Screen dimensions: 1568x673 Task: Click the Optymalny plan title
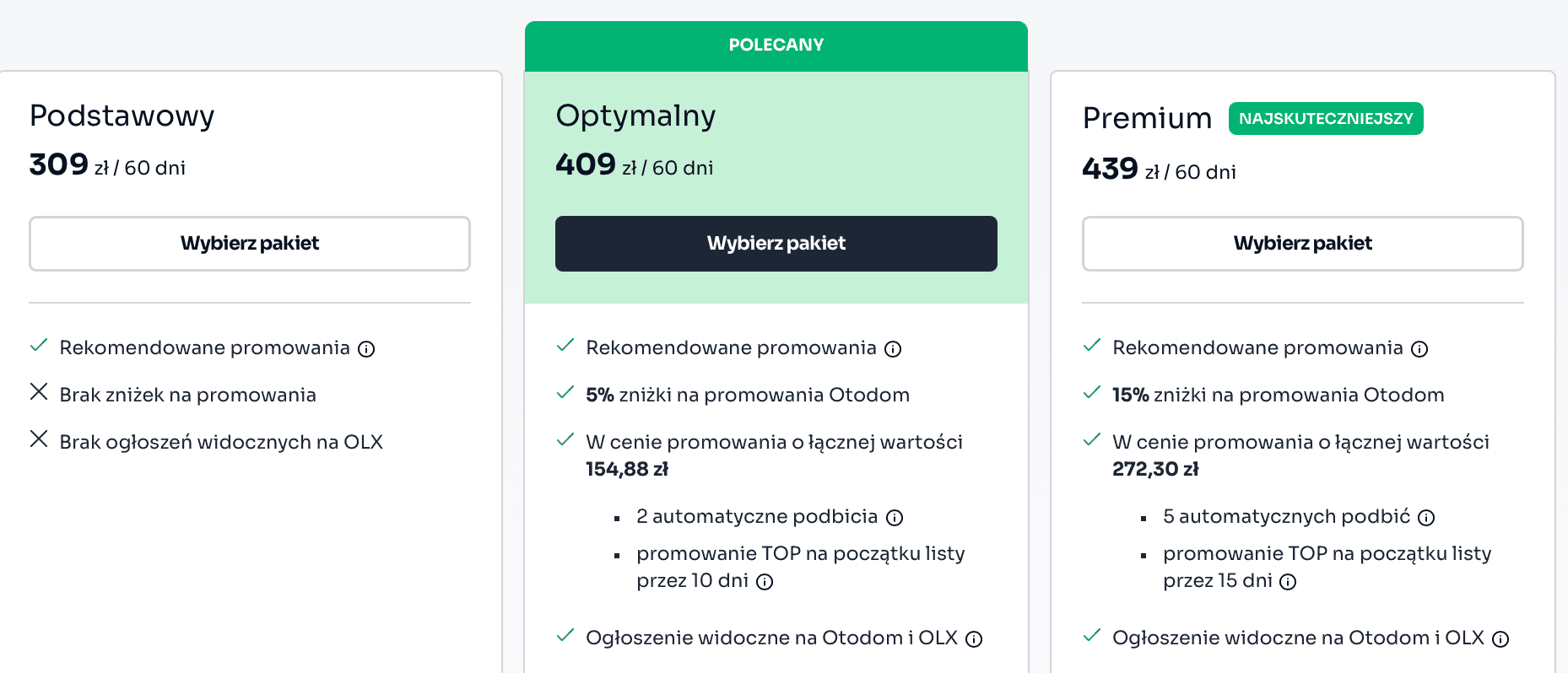635,116
